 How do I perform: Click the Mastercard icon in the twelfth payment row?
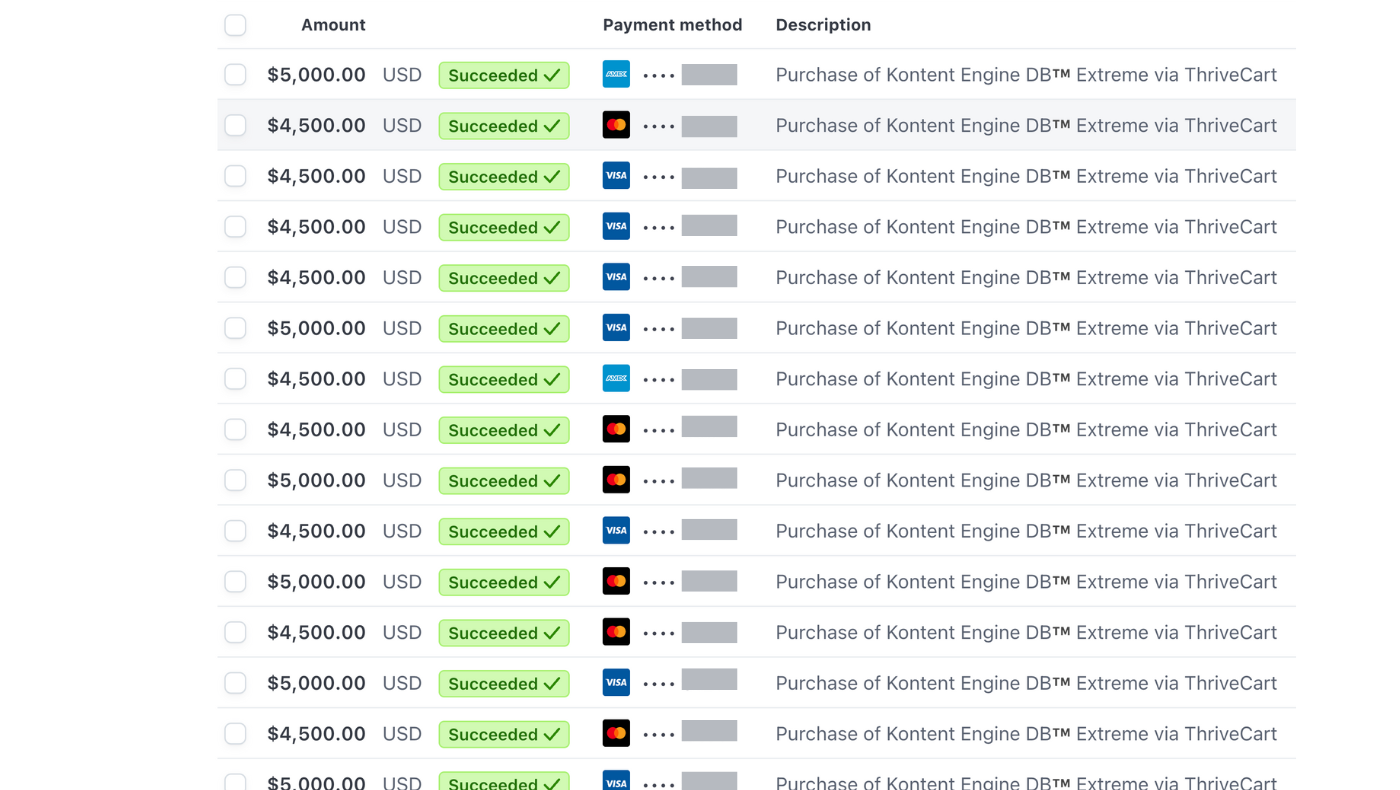pyautogui.click(x=616, y=632)
